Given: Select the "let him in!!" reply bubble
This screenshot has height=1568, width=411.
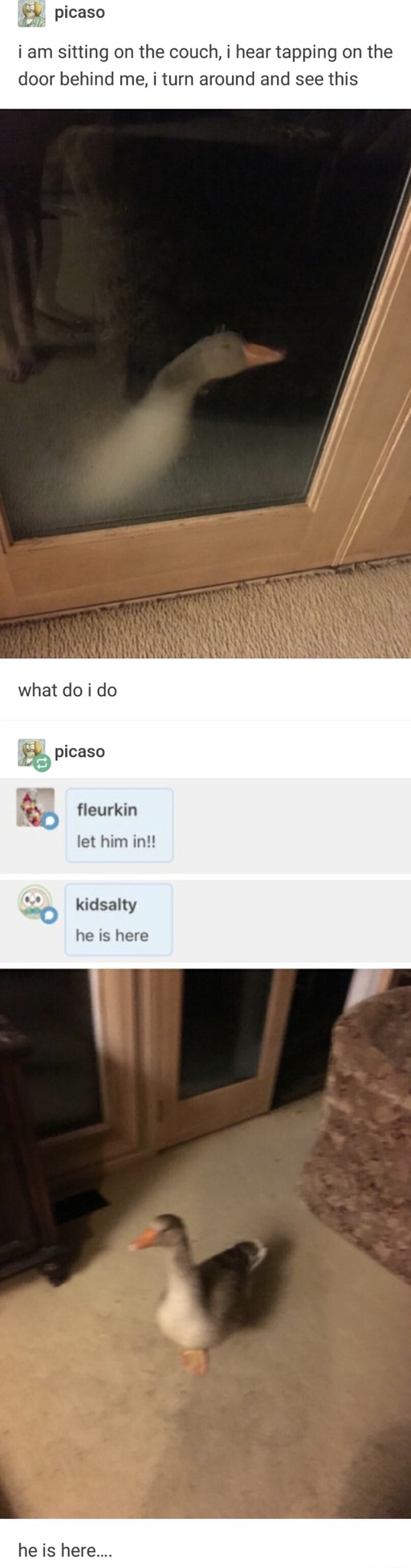Looking at the screenshot, I should click(119, 825).
